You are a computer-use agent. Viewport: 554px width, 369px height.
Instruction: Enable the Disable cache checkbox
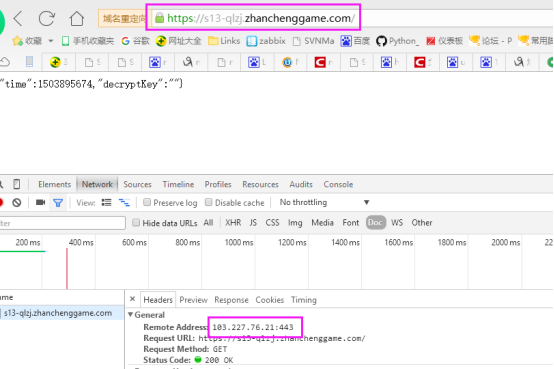click(208, 202)
